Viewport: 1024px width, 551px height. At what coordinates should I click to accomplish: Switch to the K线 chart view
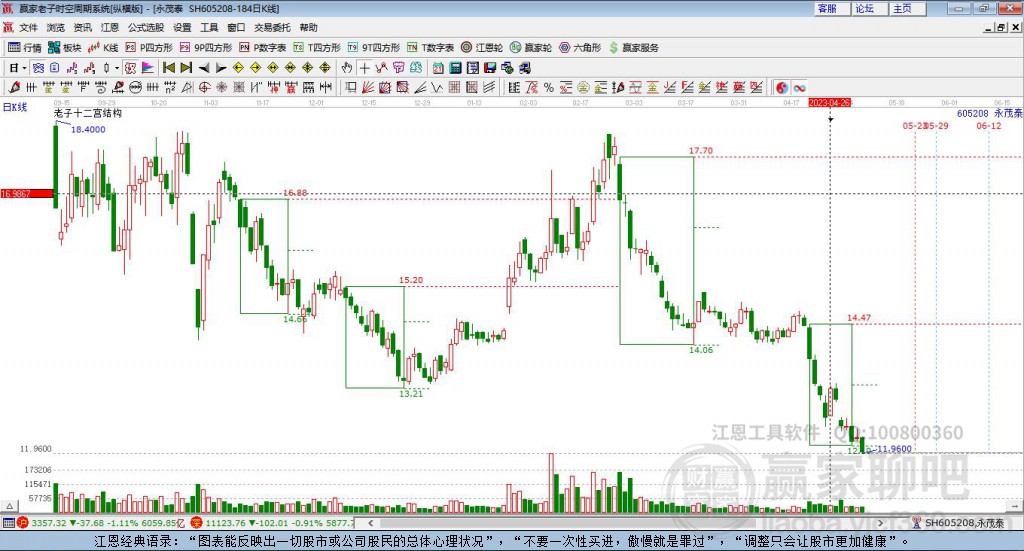(103, 48)
